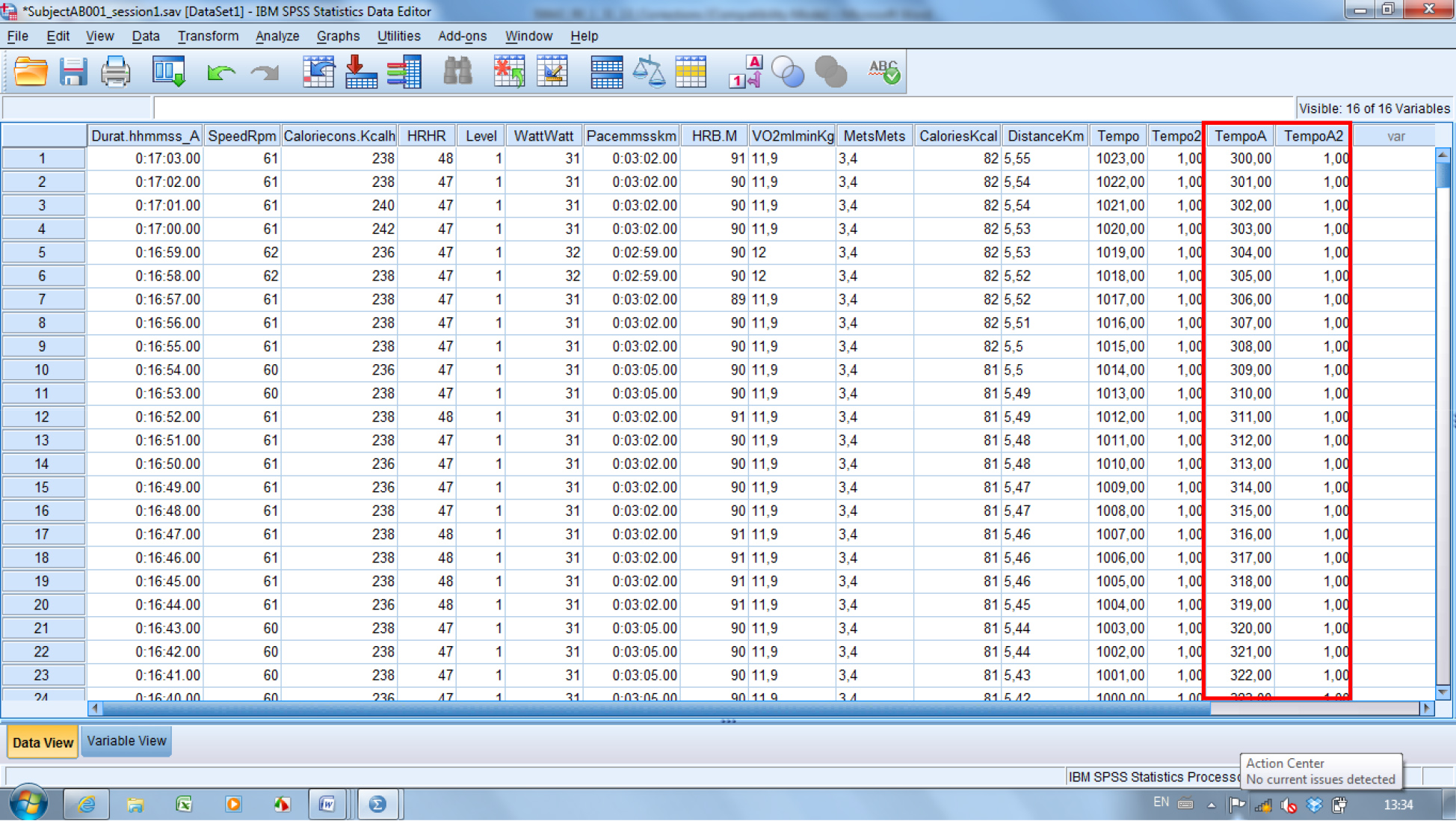
Task: Show hidden icons in the system tray
Action: 1211,805
